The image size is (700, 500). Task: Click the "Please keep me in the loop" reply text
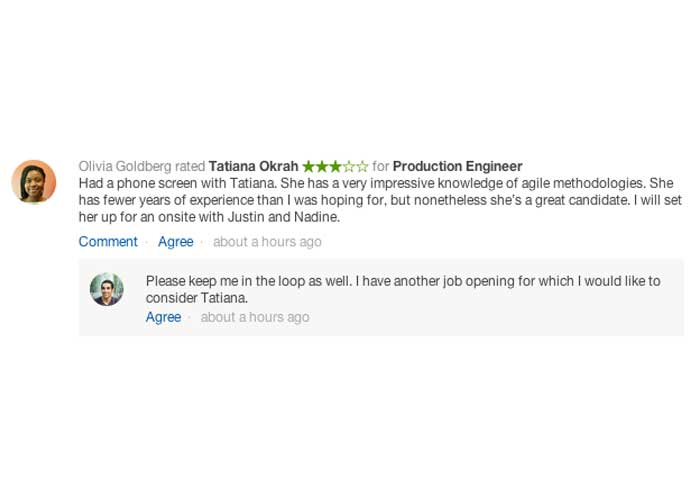point(403,289)
